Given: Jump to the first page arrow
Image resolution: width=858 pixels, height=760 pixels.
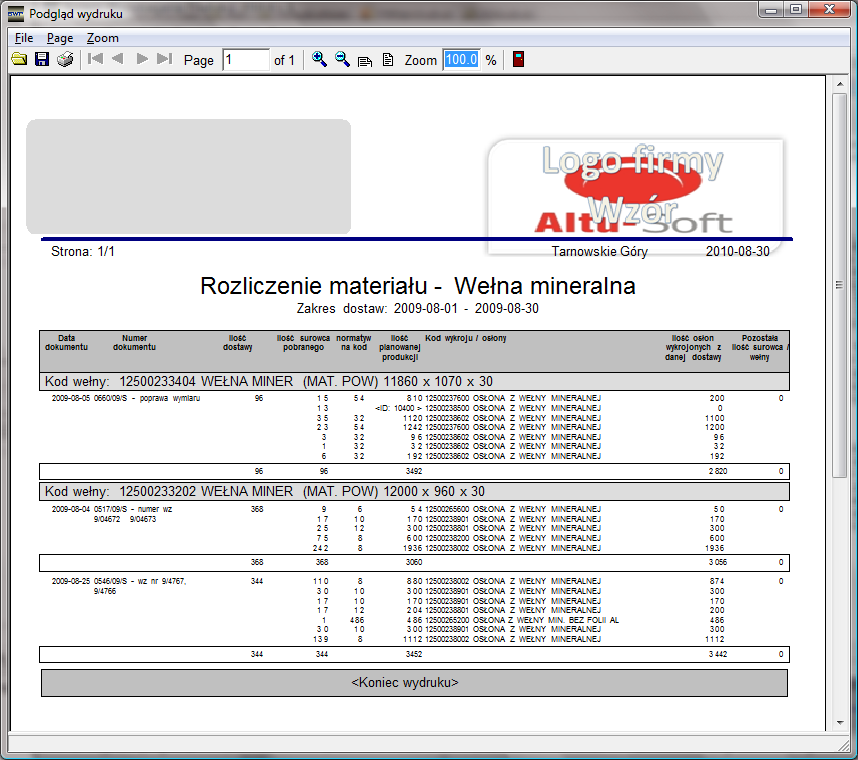Looking at the screenshot, I should (96, 60).
